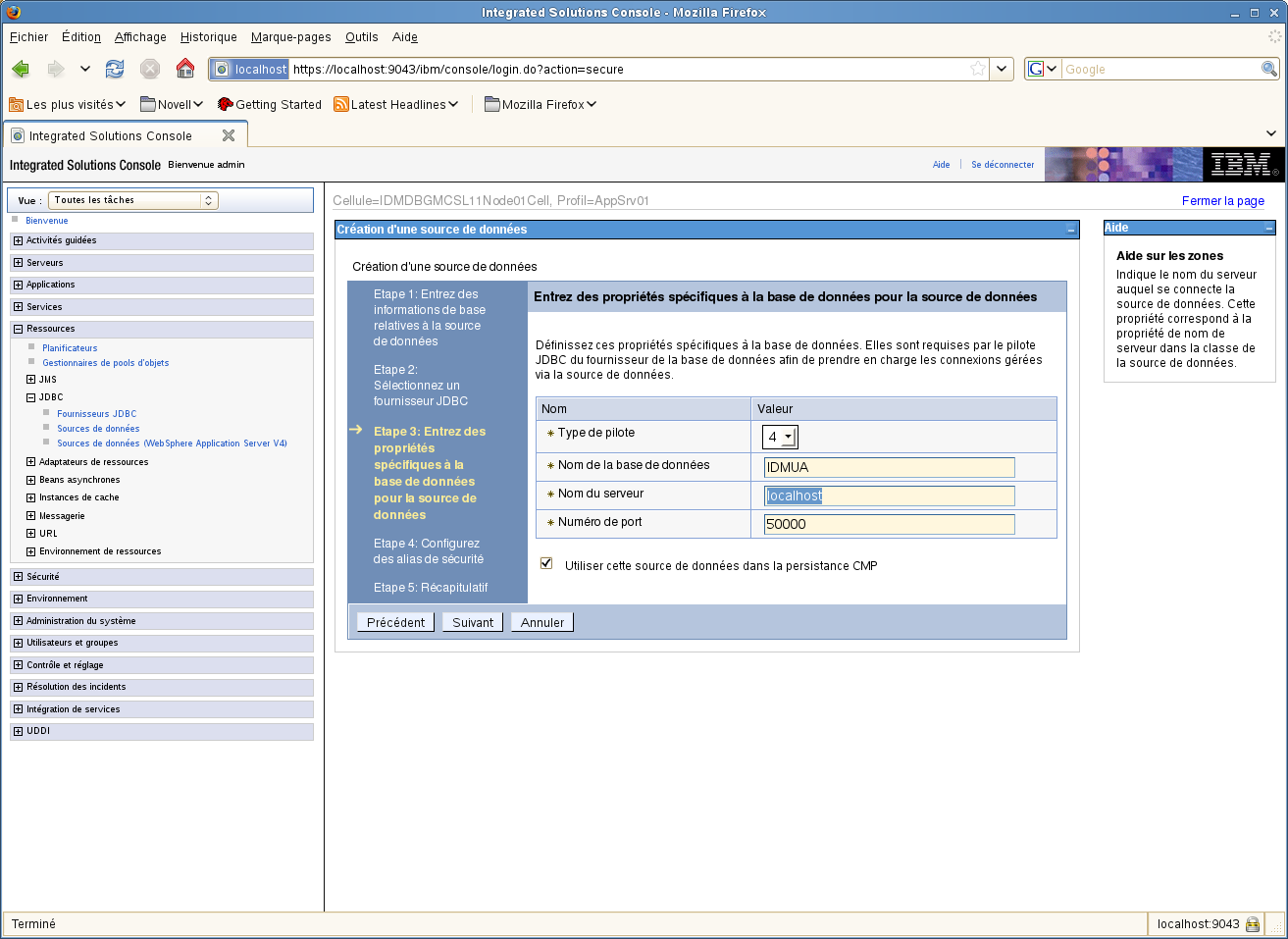
Task: Open the Type de pilote dropdown
Action: pos(780,437)
